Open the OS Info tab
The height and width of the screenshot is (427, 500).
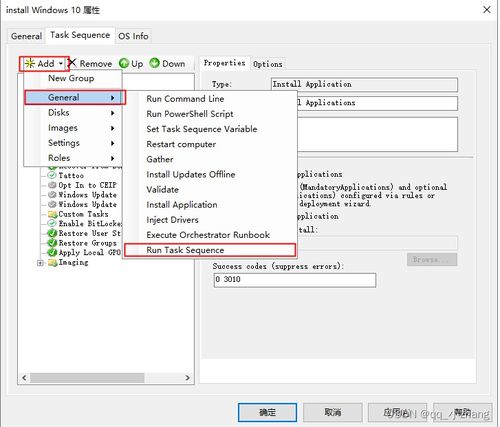pyautogui.click(x=133, y=36)
